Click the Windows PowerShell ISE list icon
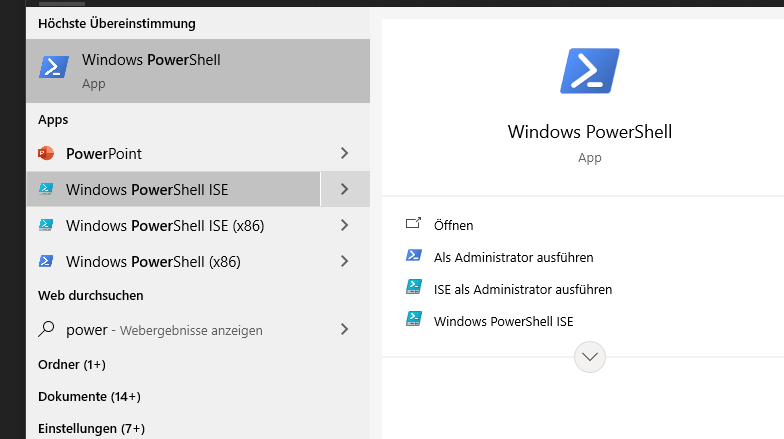The height and width of the screenshot is (439, 784). (46, 189)
